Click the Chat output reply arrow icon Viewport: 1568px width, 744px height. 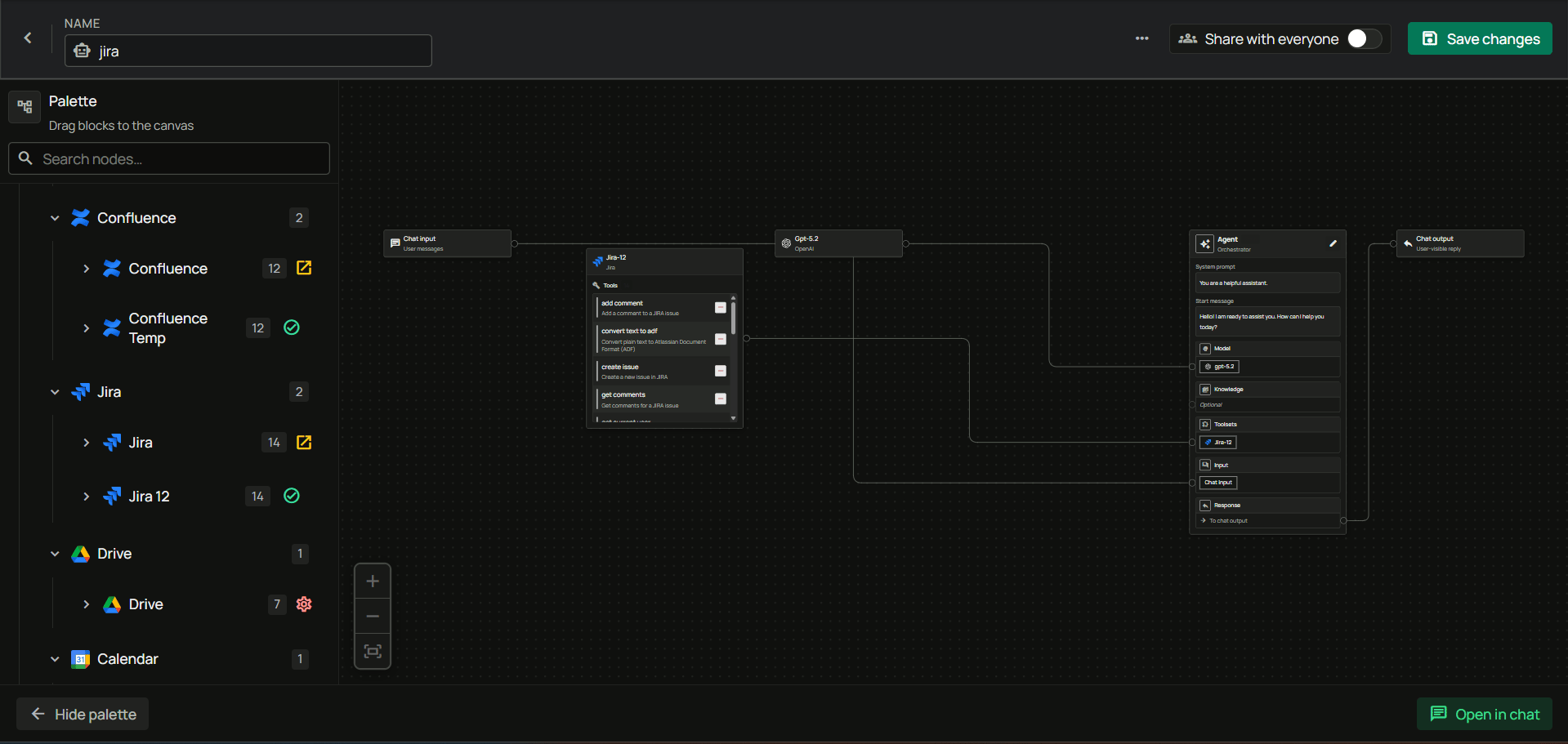point(1408,243)
